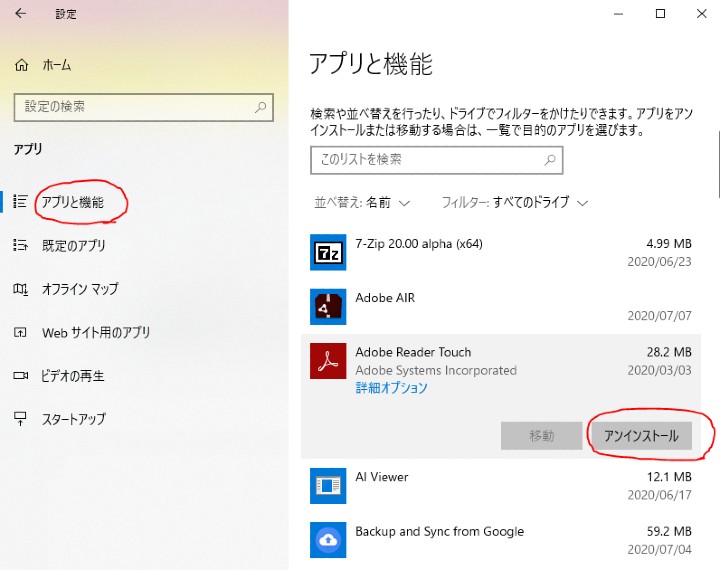Click the vertical scrollbar of app list

718,164
